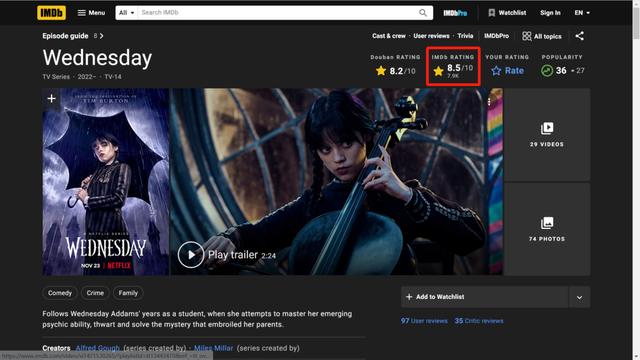Image resolution: width=640 pixels, height=360 pixels.
Task: Click the Wednesday series title text
Action: pos(97,58)
